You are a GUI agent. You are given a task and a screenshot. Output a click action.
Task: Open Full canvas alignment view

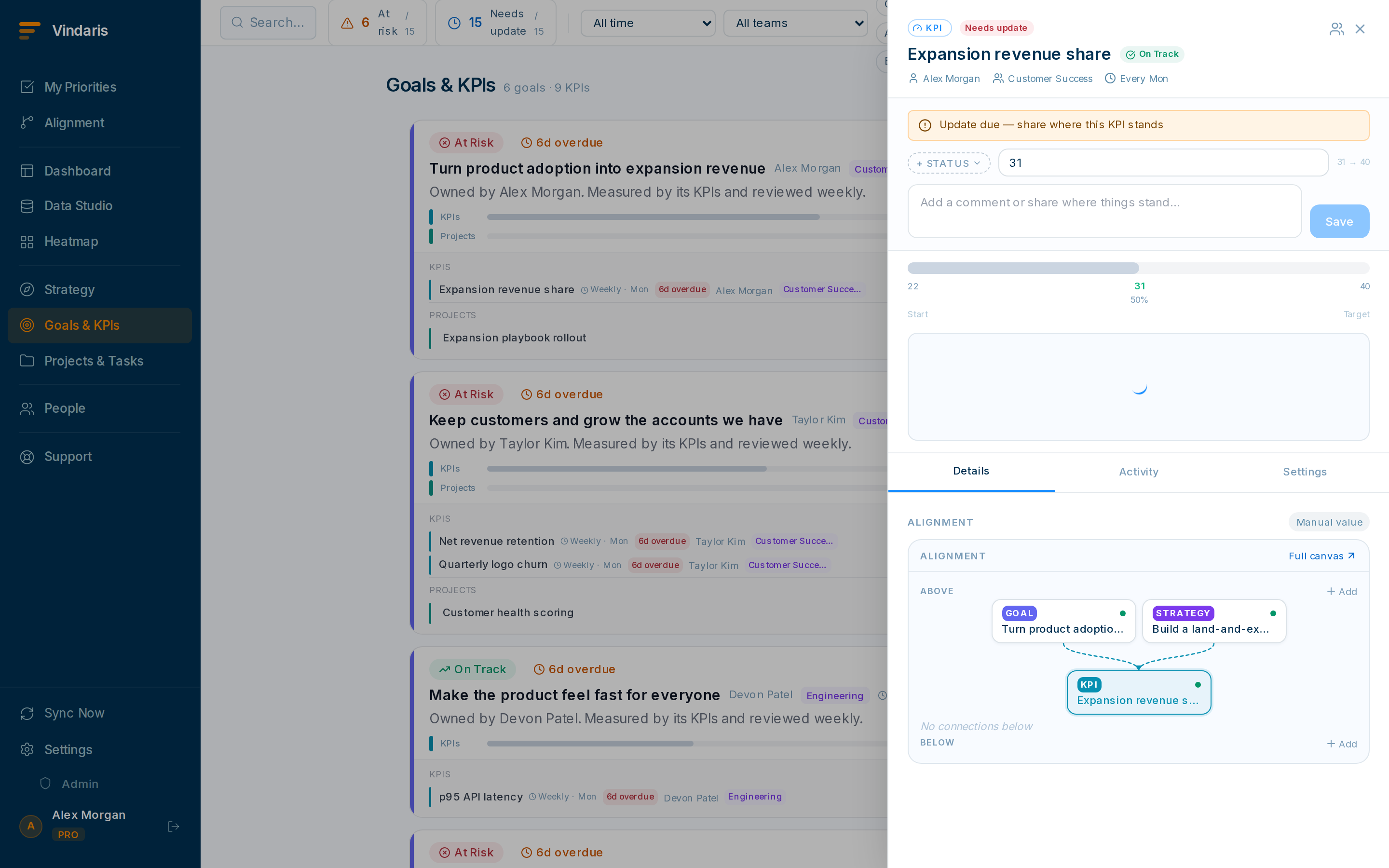click(1322, 556)
